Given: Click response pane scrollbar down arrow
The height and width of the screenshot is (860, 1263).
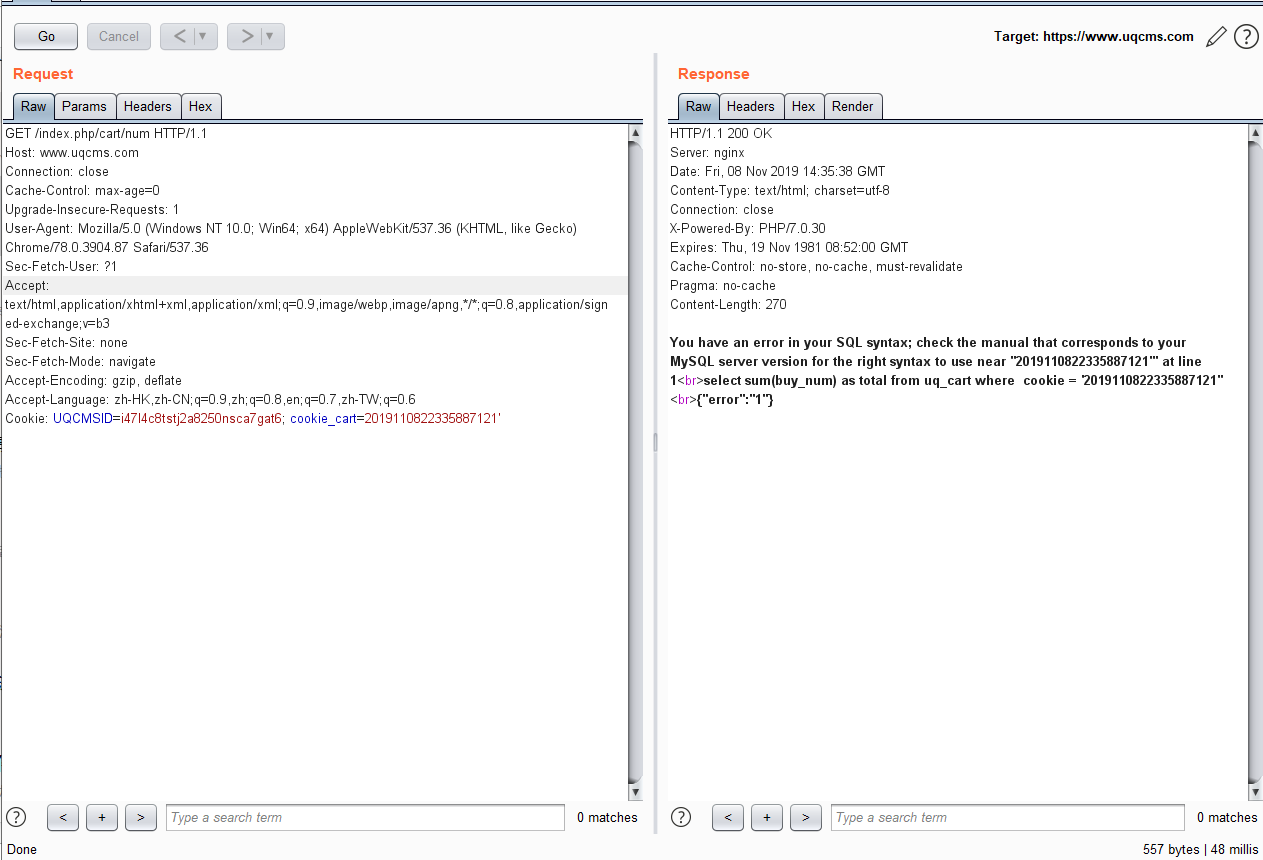Looking at the screenshot, I should coord(1255,792).
